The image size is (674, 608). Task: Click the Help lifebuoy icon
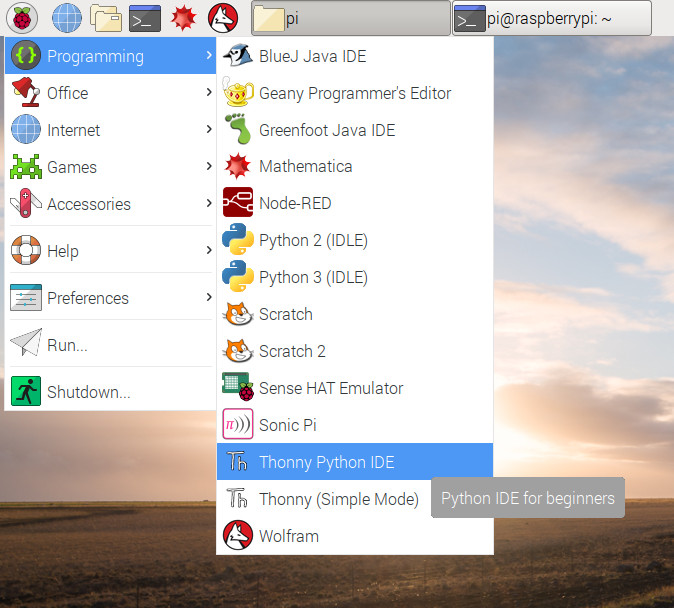(x=26, y=250)
